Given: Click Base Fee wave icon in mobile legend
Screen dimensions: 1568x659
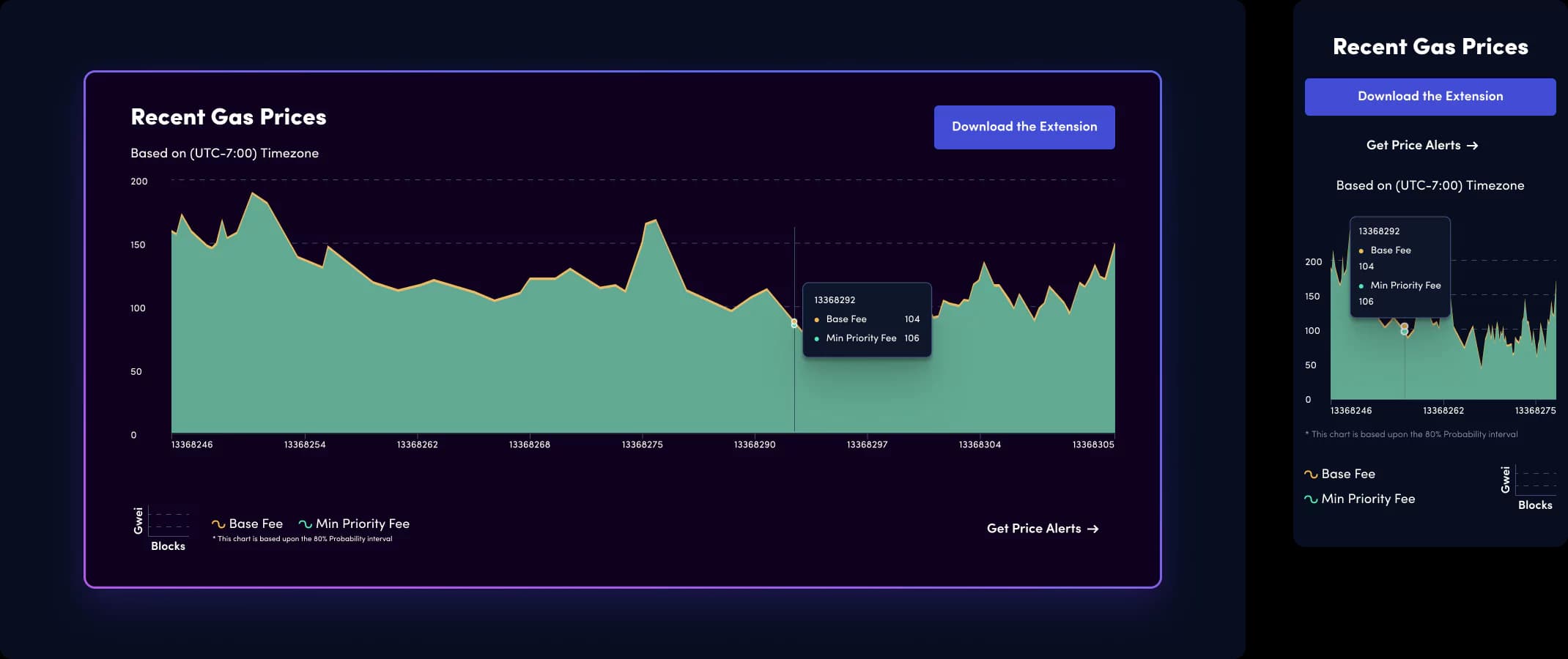Looking at the screenshot, I should click(1311, 474).
